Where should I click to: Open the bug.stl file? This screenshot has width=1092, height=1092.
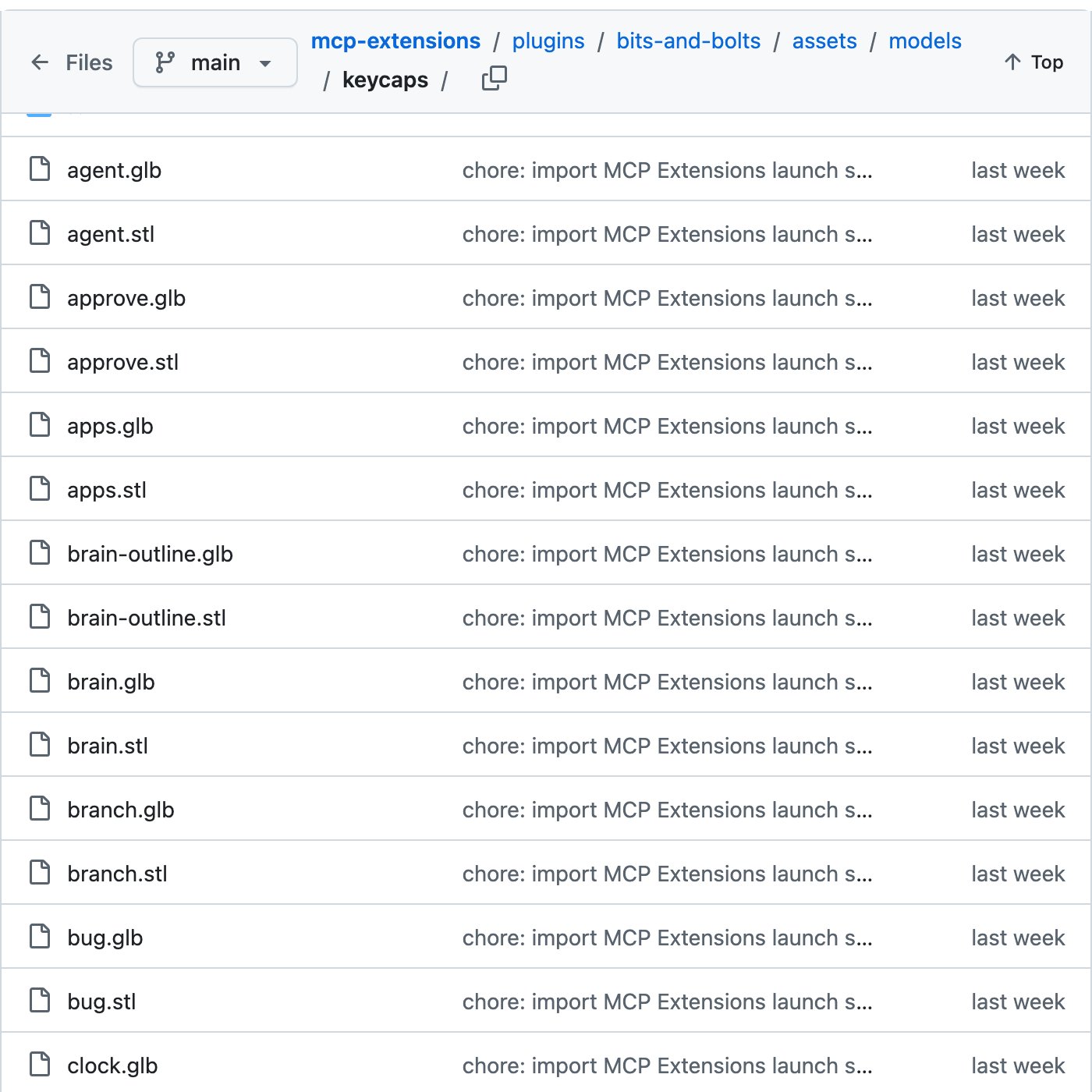click(101, 1002)
